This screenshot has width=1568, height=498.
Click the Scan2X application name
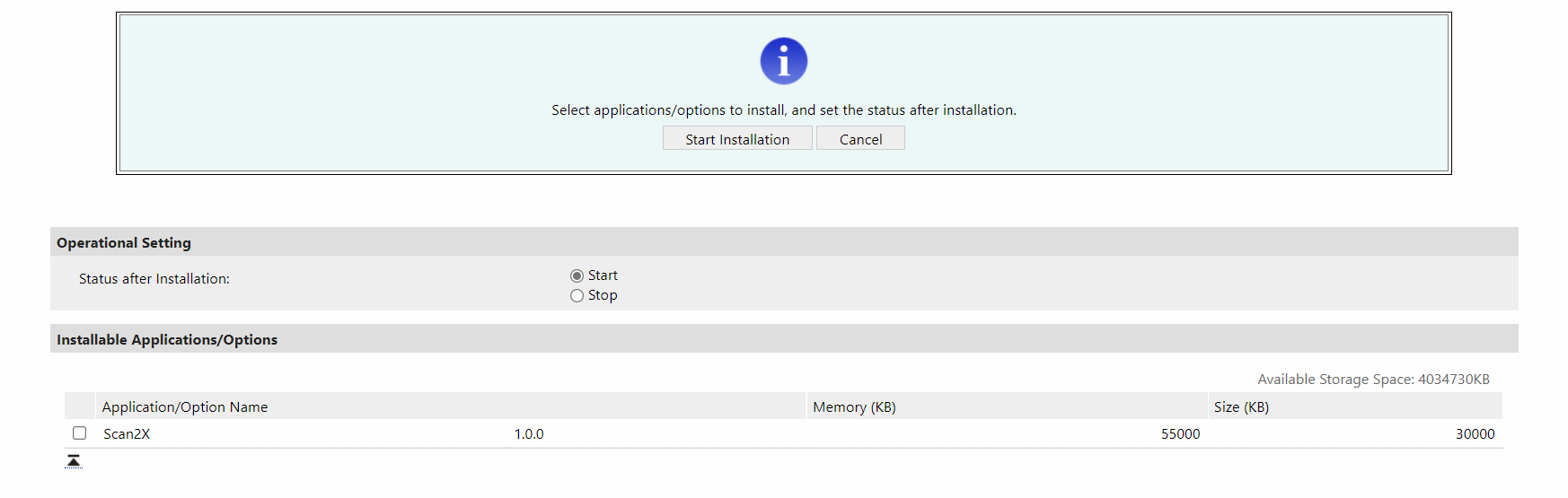coord(127,434)
